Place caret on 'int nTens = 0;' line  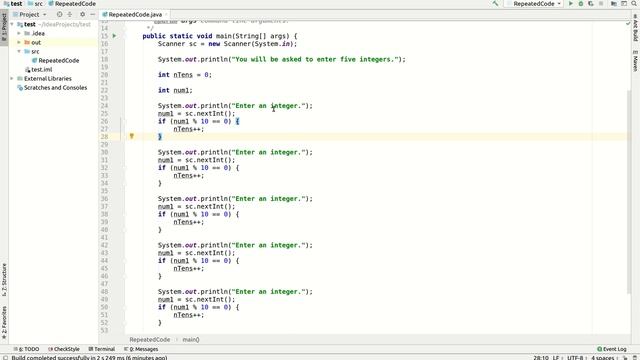click(x=185, y=75)
